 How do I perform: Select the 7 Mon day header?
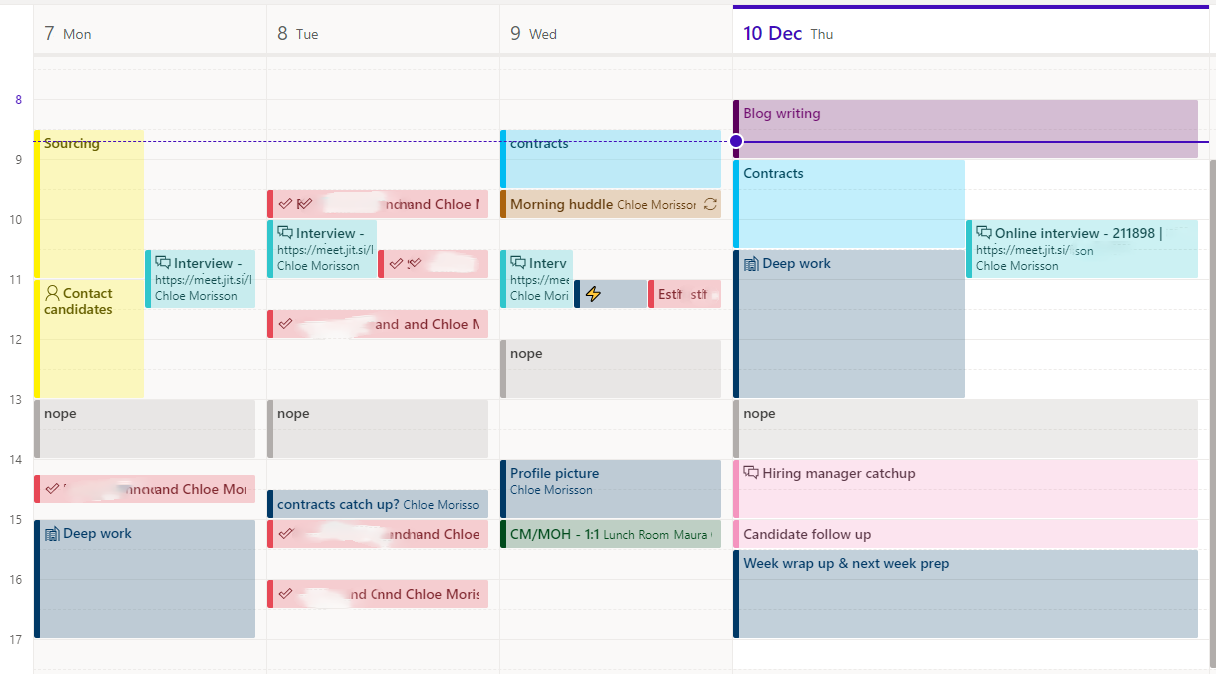click(x=68, y=34)
